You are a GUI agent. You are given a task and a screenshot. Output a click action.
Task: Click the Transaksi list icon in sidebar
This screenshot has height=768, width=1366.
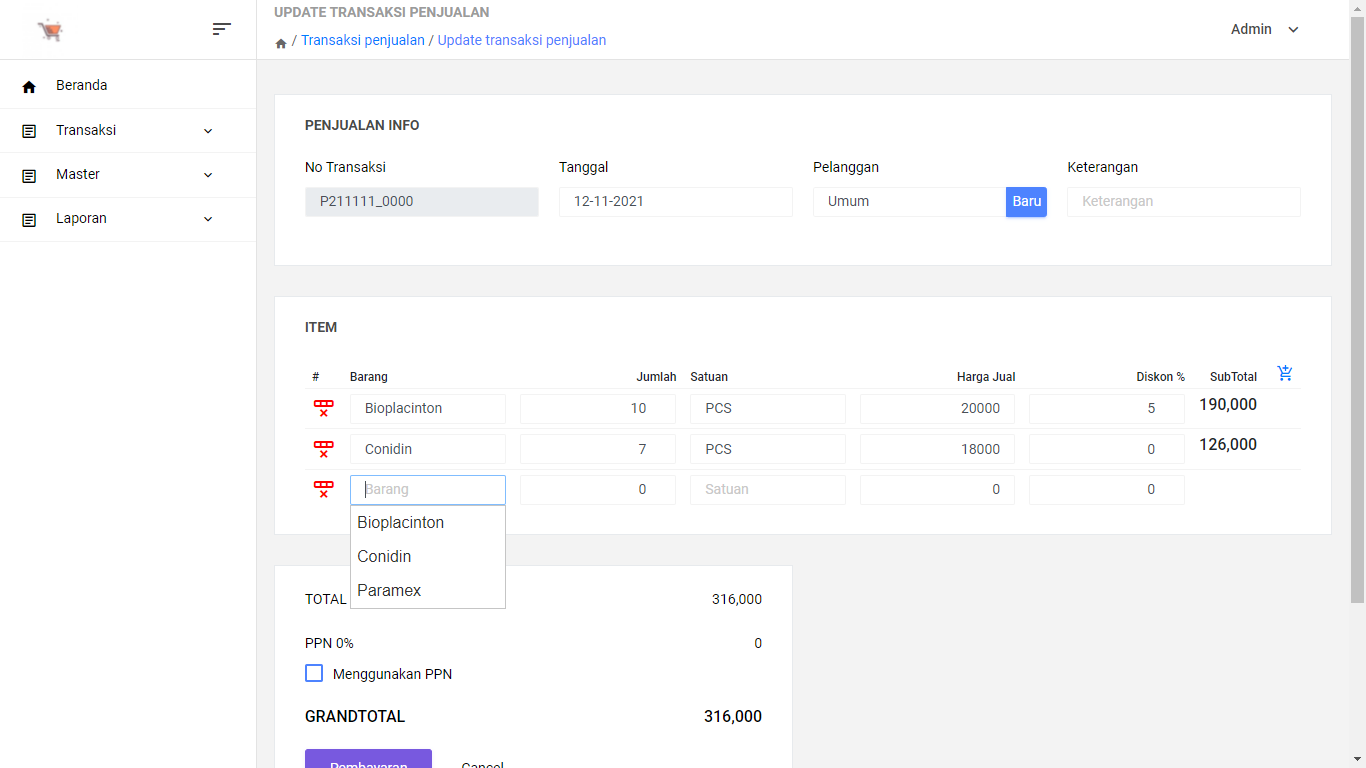click(28, 130)
